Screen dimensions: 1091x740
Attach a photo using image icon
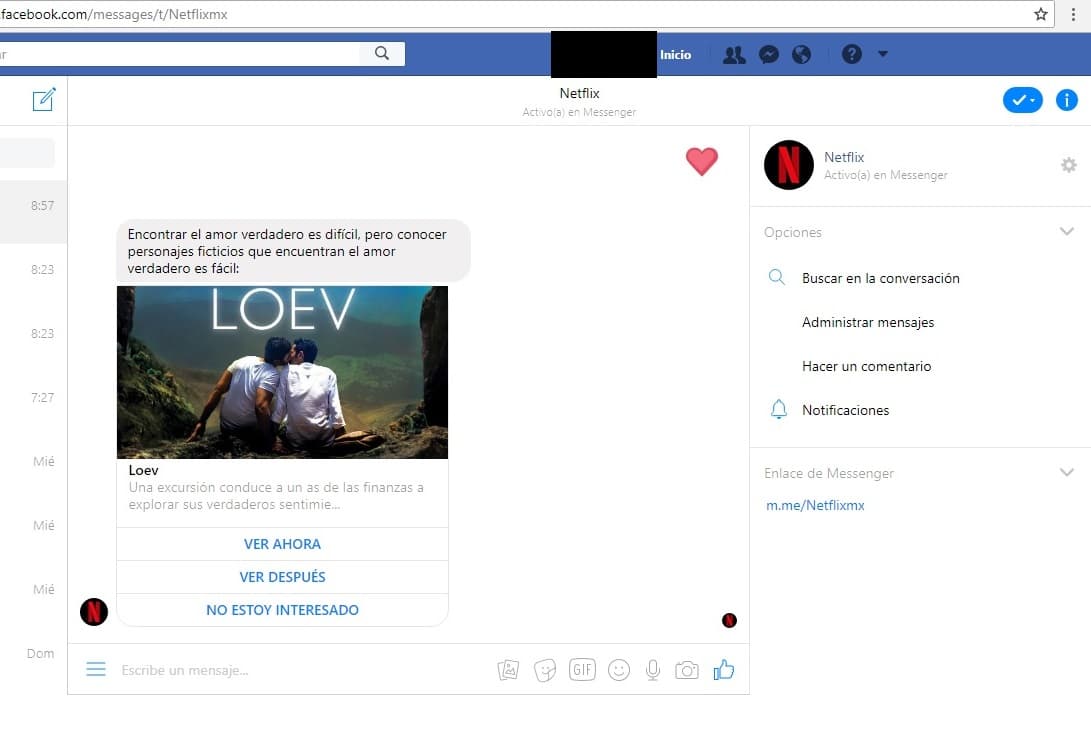click(508, 670)
